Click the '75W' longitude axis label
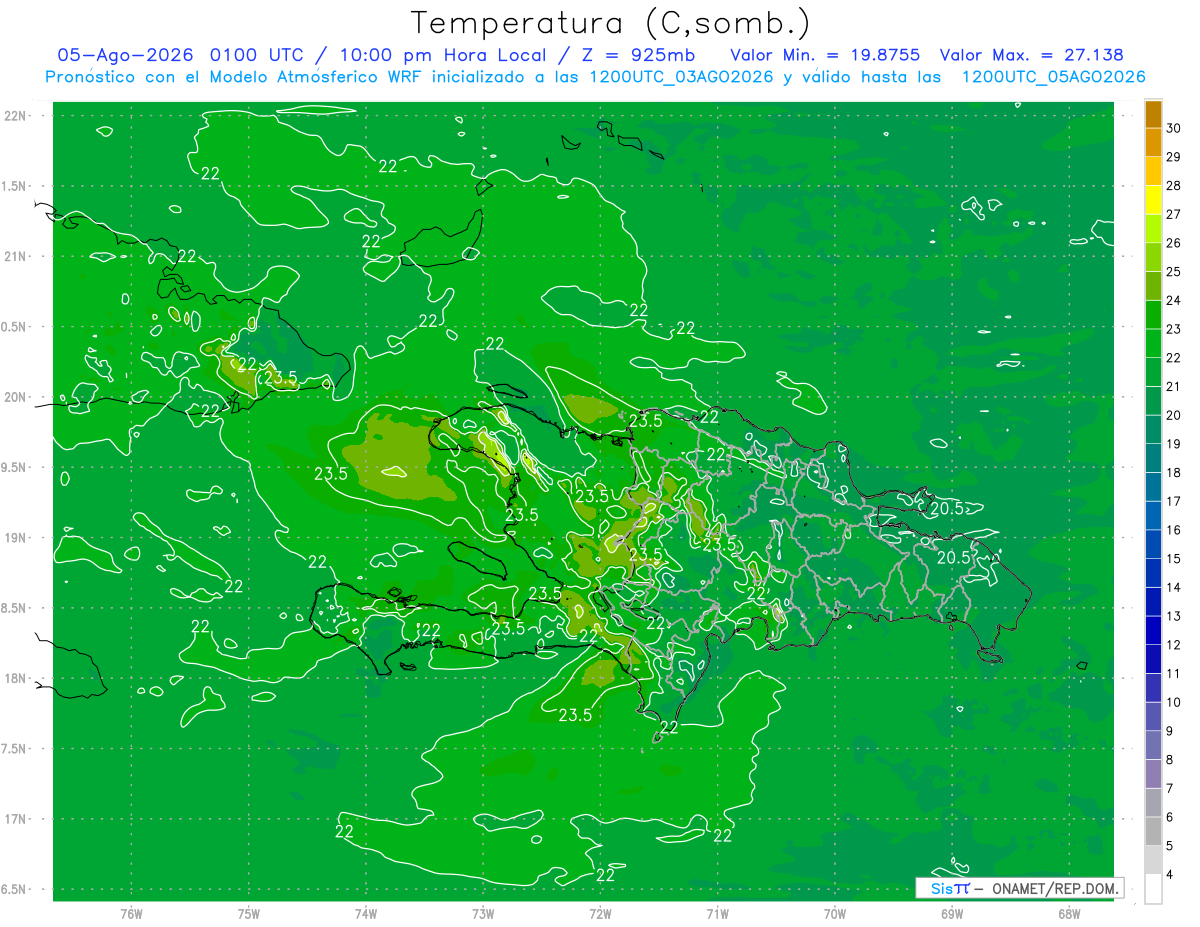The width and height of the screenshot is (1200, 927). pyautogui.click(x=249, y=913)
